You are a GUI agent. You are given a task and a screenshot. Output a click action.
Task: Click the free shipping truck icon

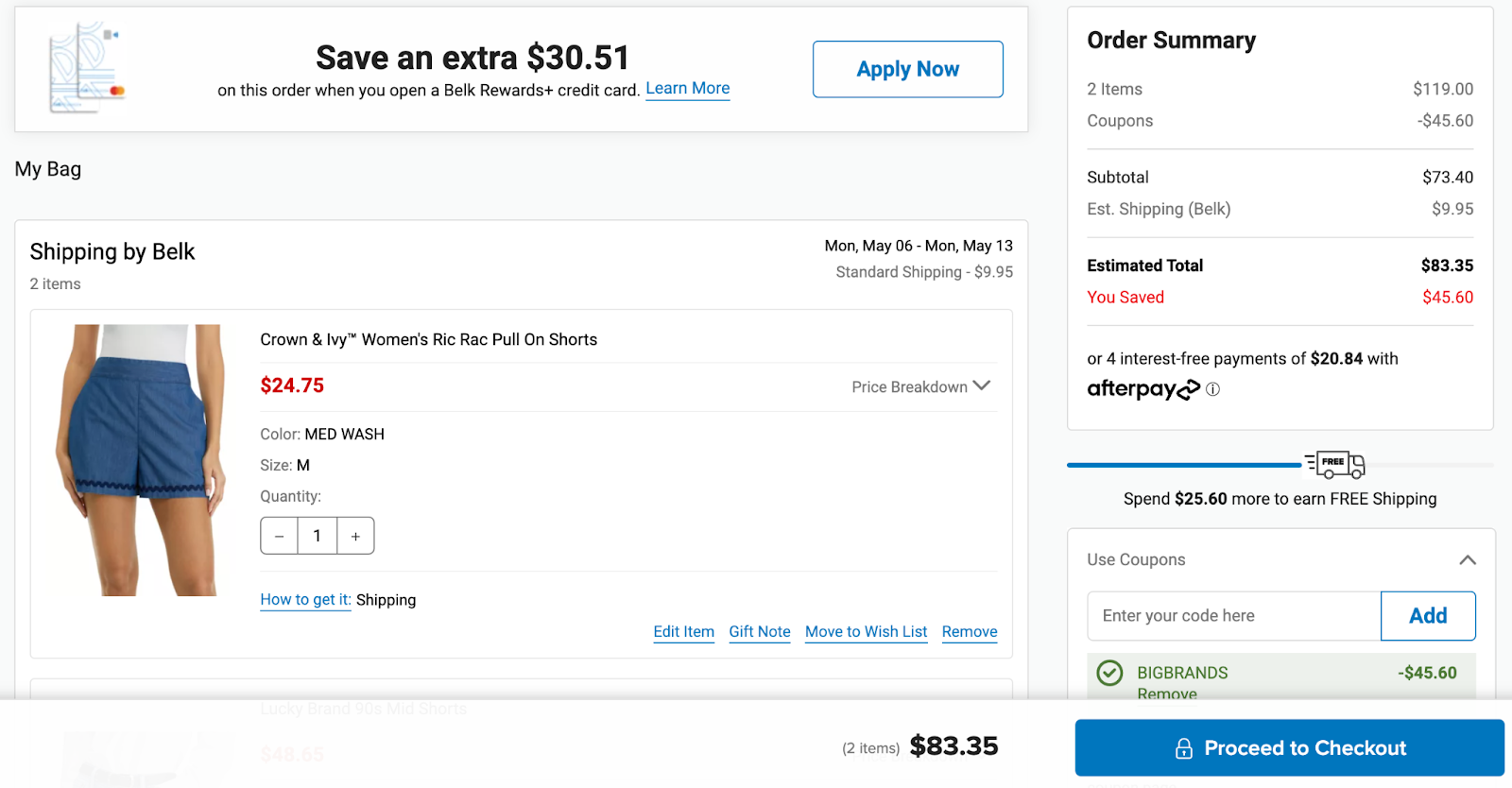1335,464
